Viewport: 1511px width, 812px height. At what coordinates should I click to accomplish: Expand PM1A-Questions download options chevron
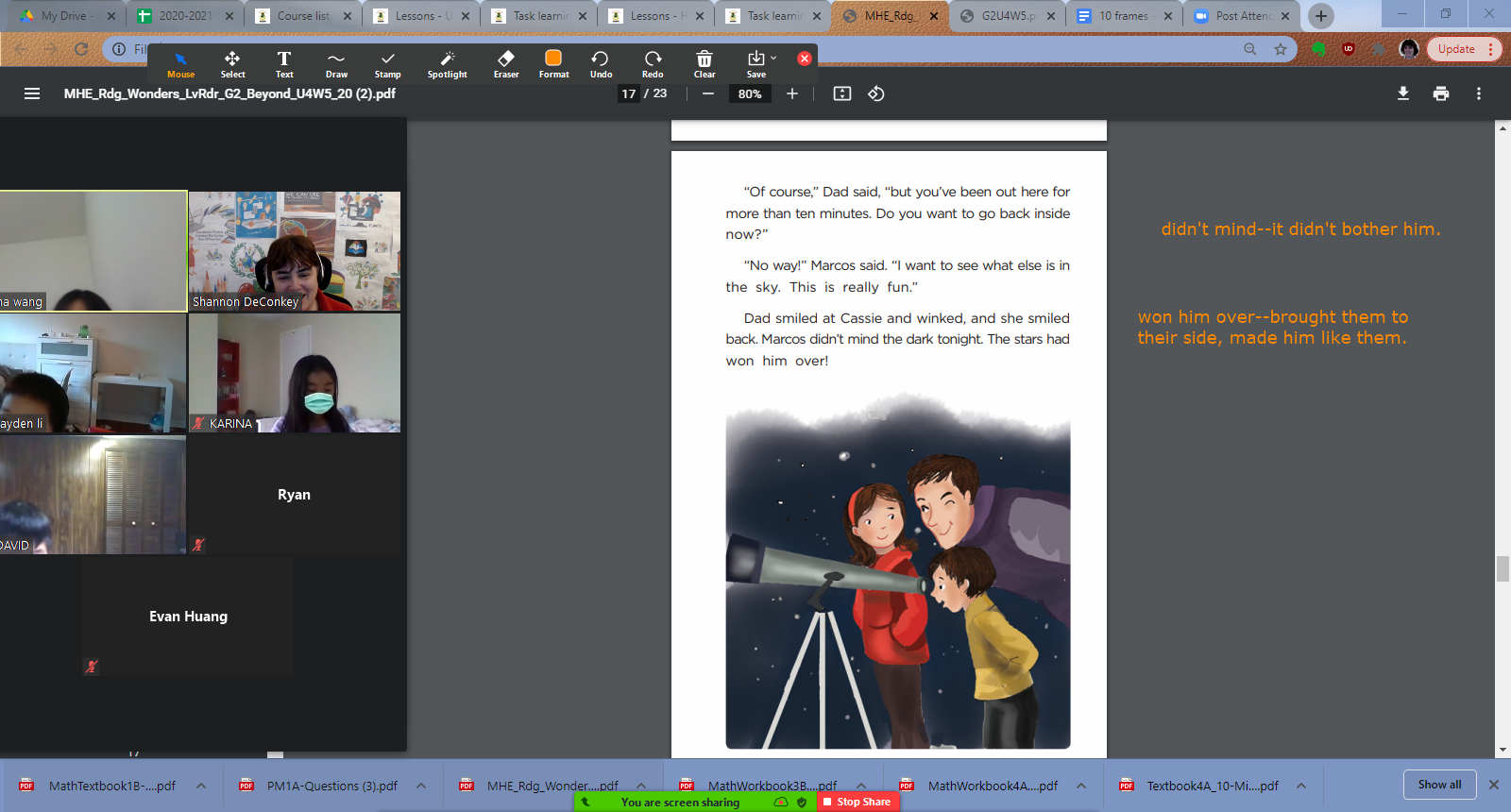pyautogui.click(x=421, y=786)
